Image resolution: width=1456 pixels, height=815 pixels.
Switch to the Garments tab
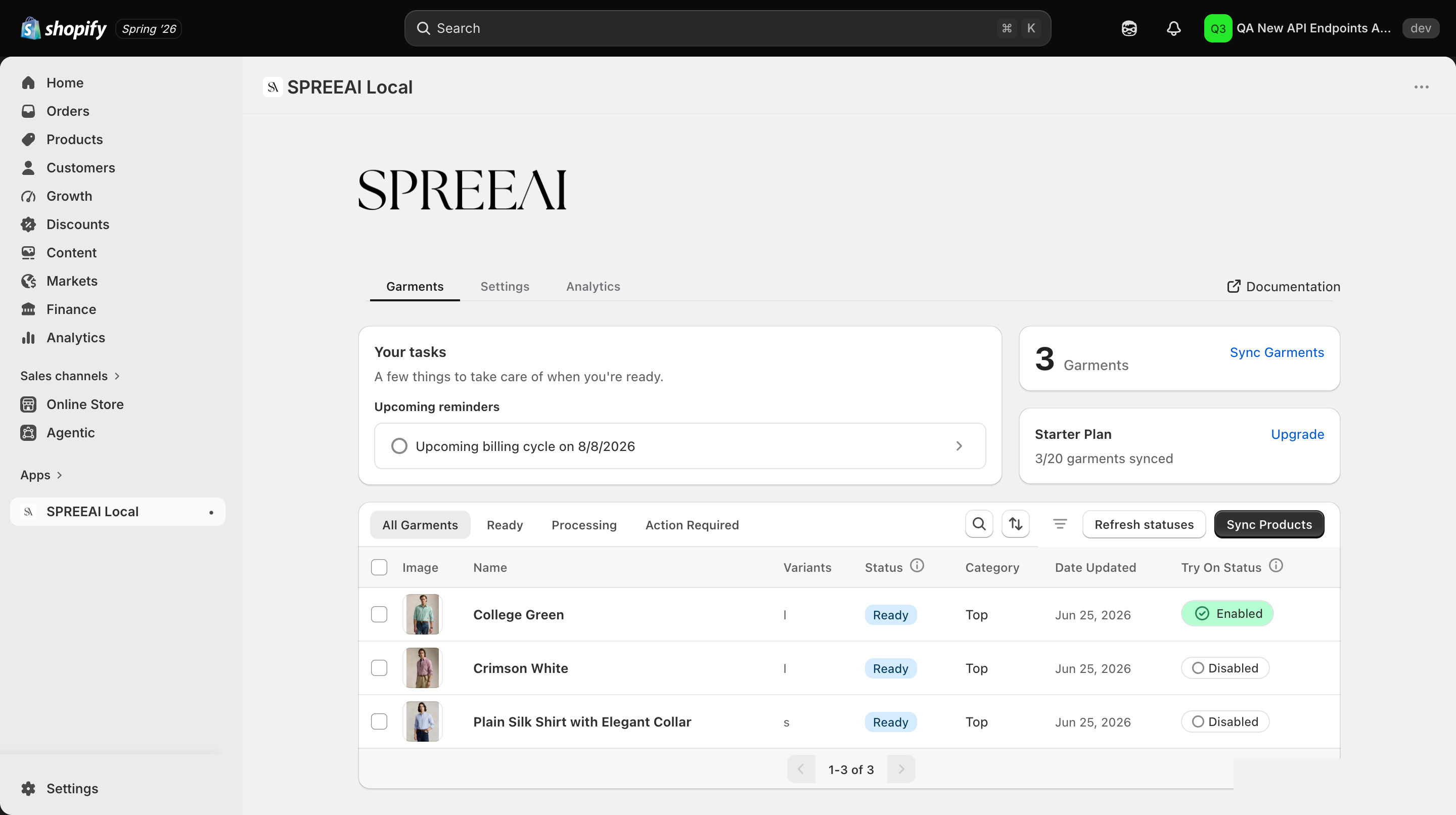click(415, 287)
